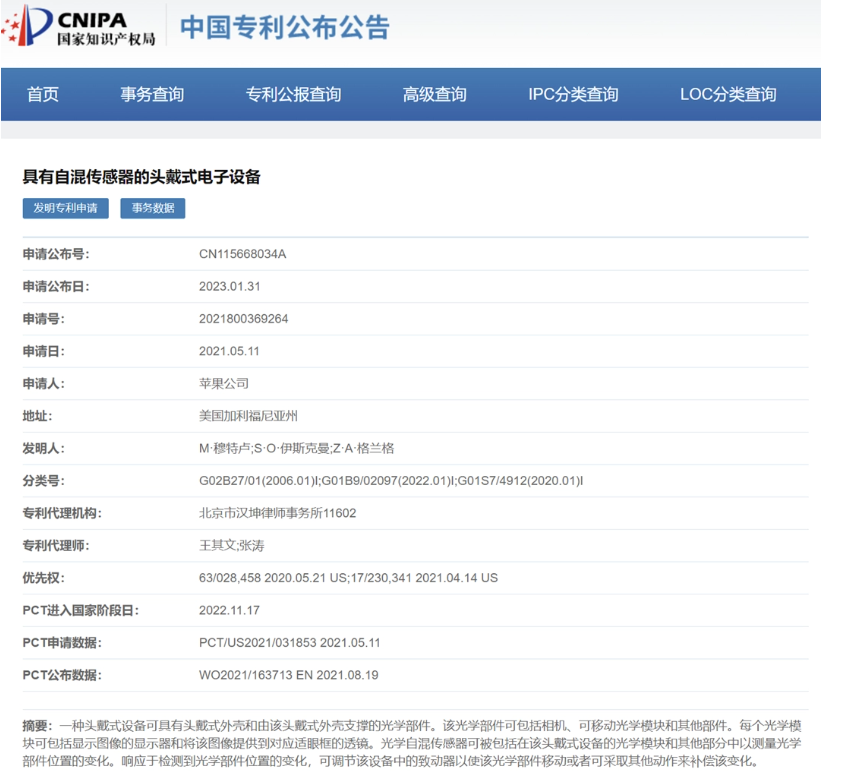Click the publication number CN115668034A
The height and width of the screenshot is (775, 844).
tap(242, 254)
